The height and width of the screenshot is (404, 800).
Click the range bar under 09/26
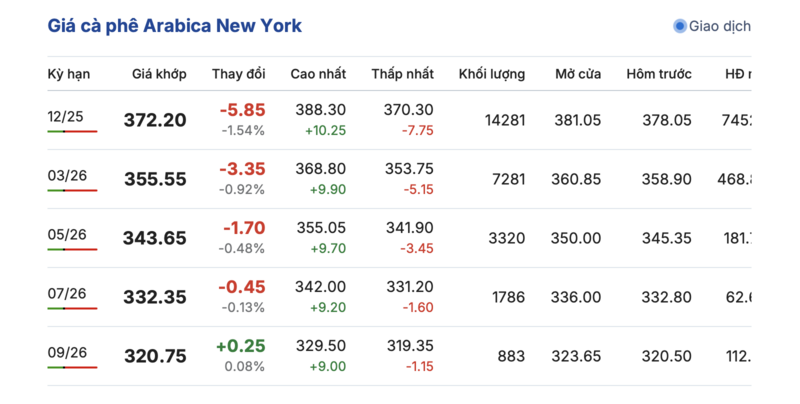pos(72,367)
